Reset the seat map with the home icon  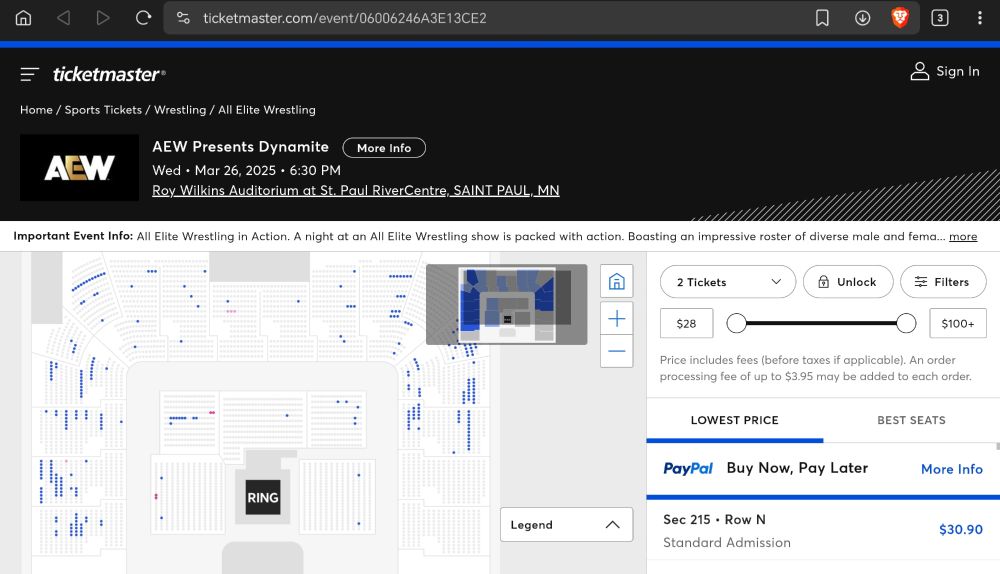pos(616,281)
